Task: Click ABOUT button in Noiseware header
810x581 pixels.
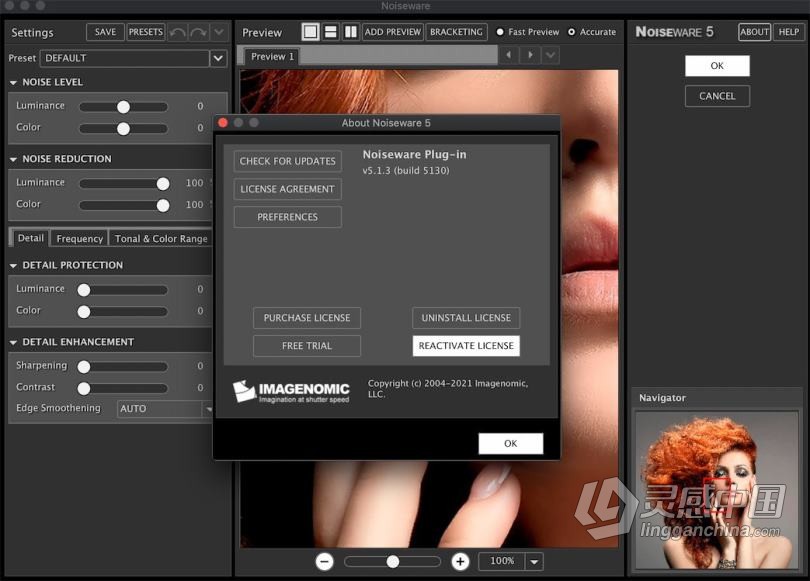Action: click(x=754, y=32)
